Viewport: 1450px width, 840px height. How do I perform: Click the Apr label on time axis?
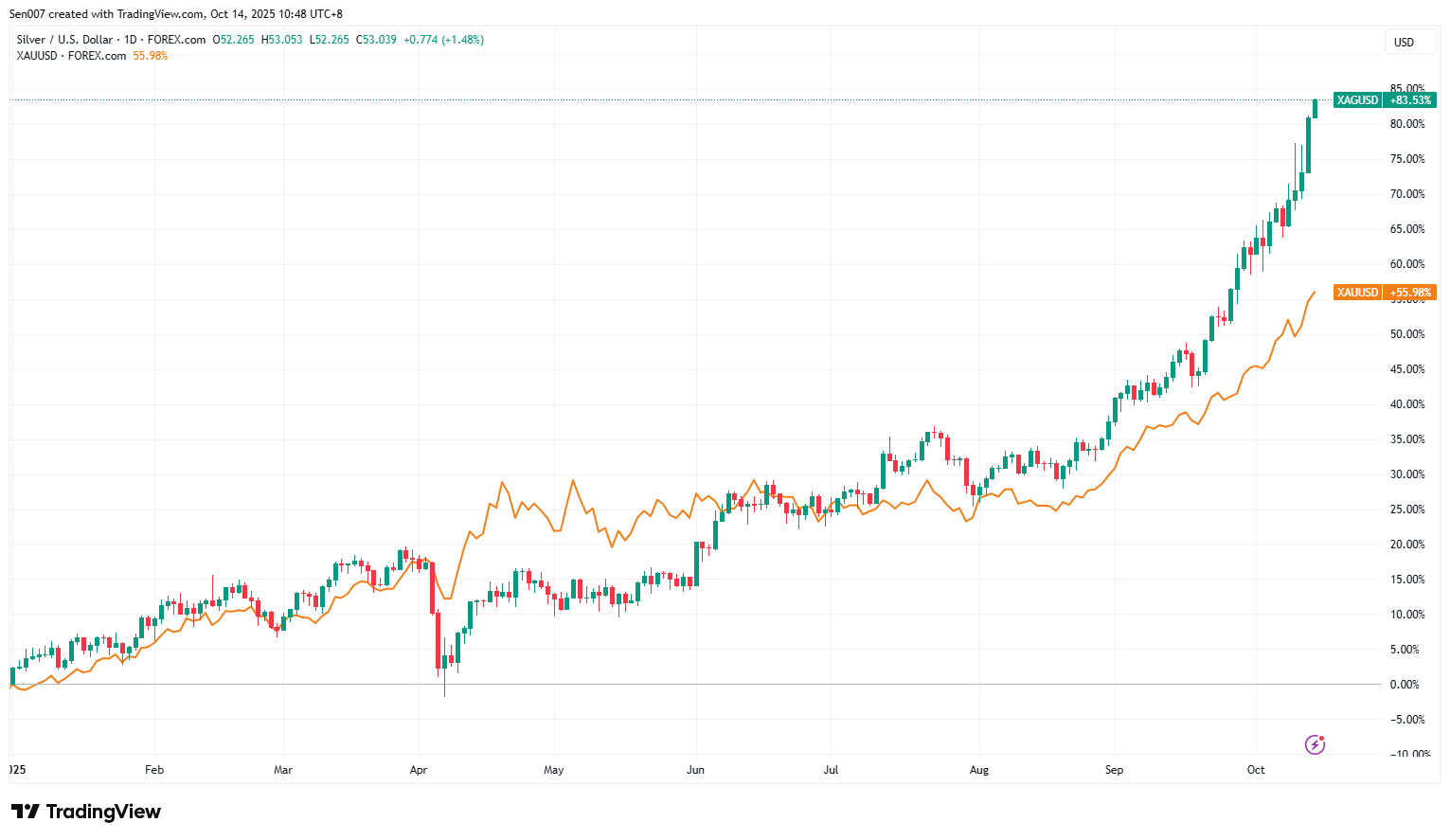419,770
